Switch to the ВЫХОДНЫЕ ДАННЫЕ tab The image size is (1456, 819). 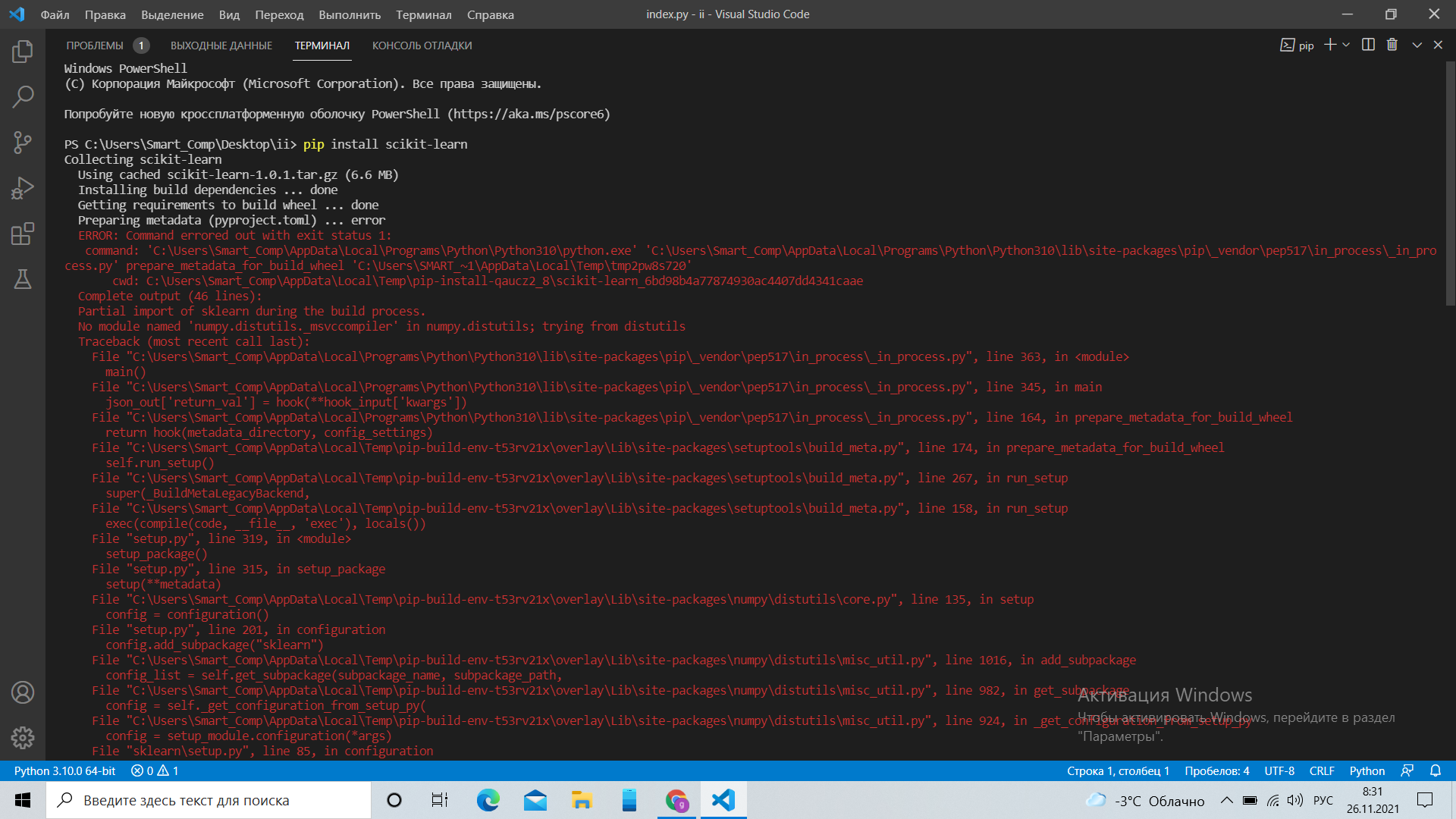coord(221,45)
